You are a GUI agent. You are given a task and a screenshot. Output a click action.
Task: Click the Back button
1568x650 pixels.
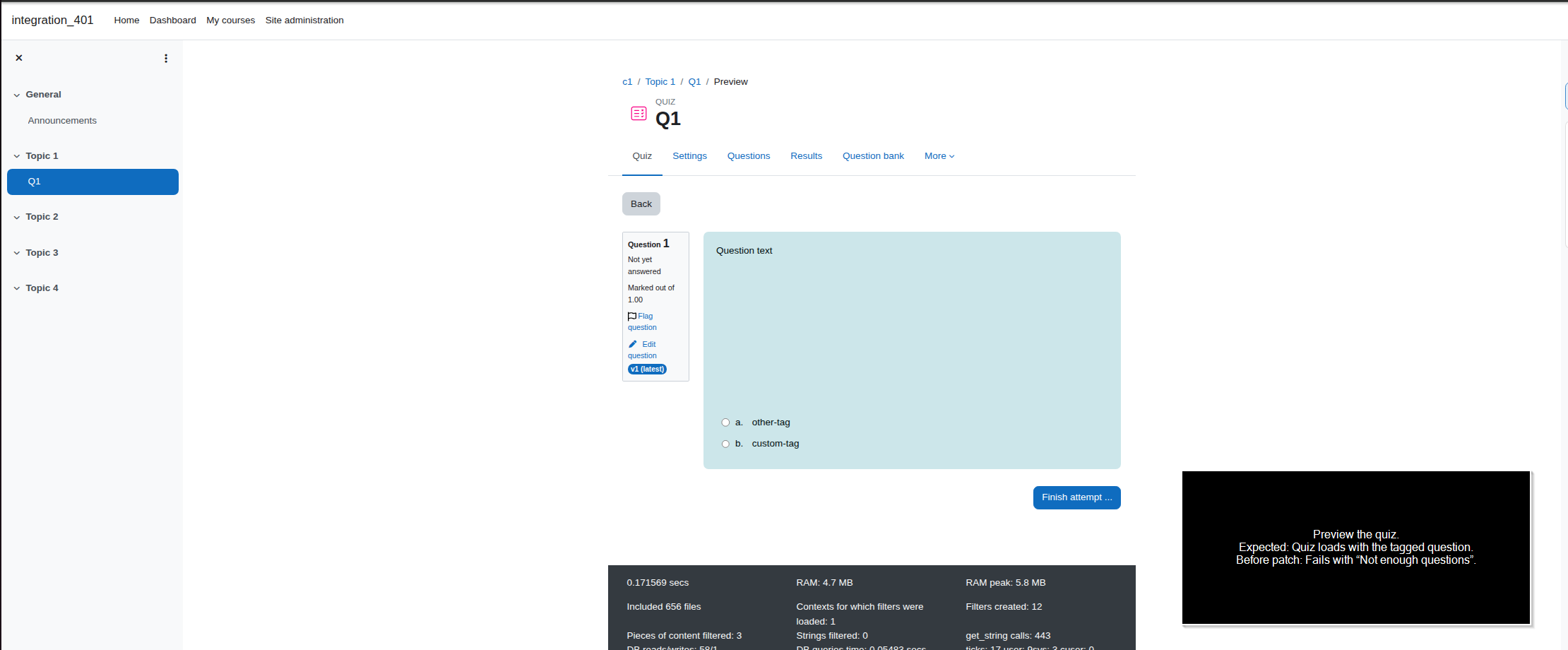point(641,204)
